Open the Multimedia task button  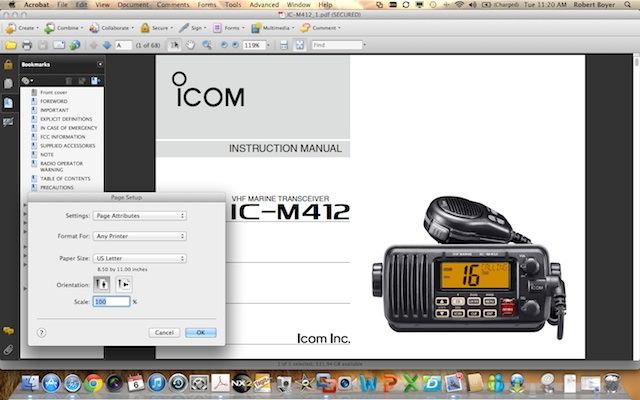tap(272, 28)
